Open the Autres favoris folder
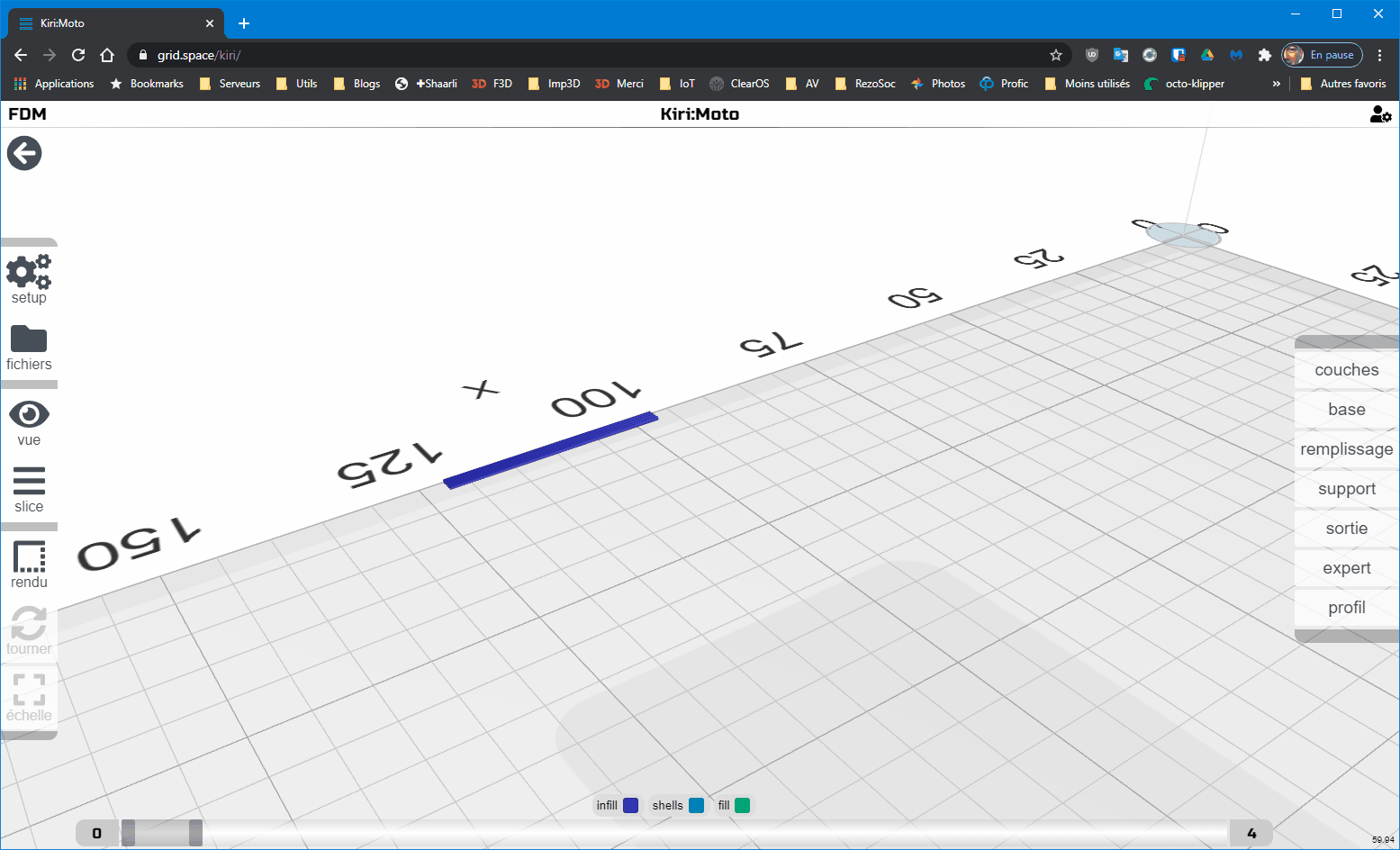Image resolution: width=1400 pixels, height=850 pixels. click(1343, 84)
